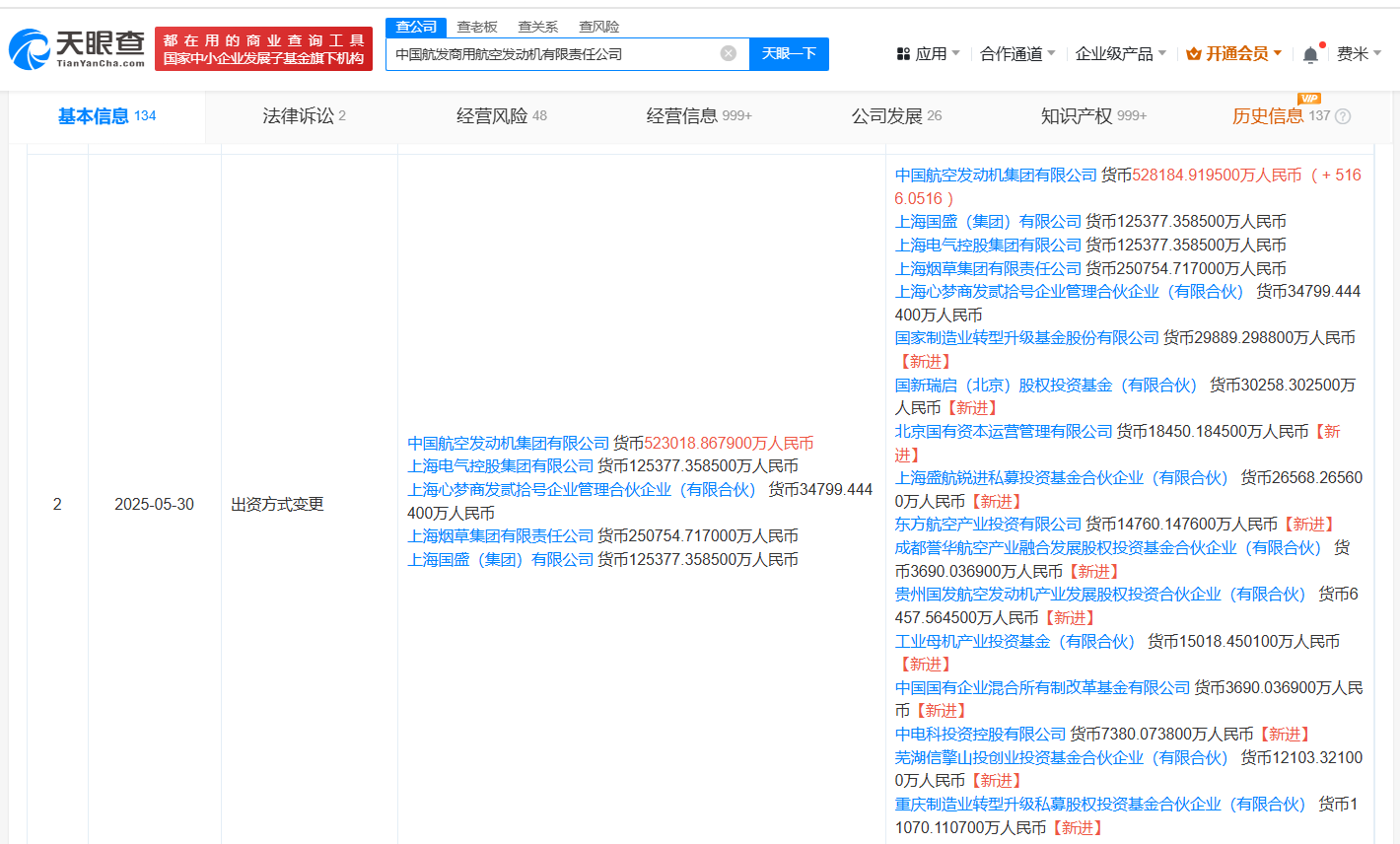This screenshot has width=1400, height=844.
Task: Expand the 应用 dropdown
Action: click(x=928, y=54)
